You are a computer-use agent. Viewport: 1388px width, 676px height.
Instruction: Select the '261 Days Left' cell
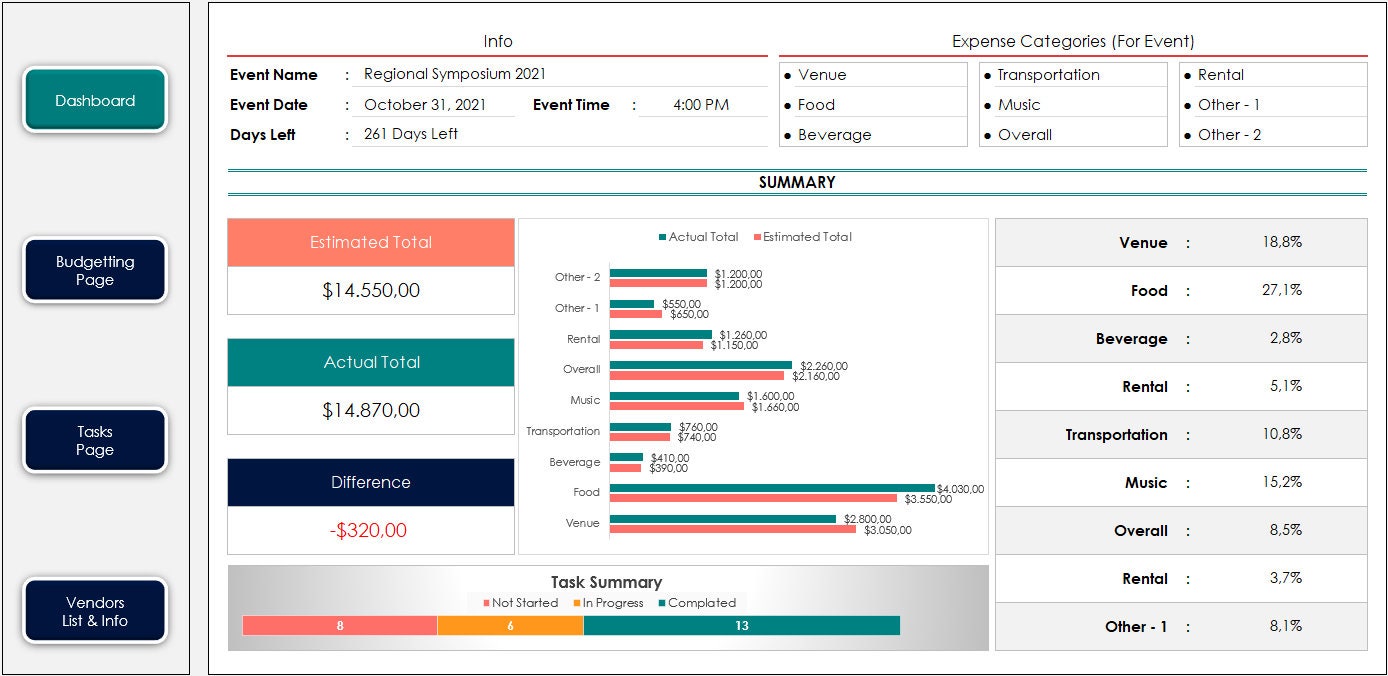pyautogui.click(x=560, y=134)
